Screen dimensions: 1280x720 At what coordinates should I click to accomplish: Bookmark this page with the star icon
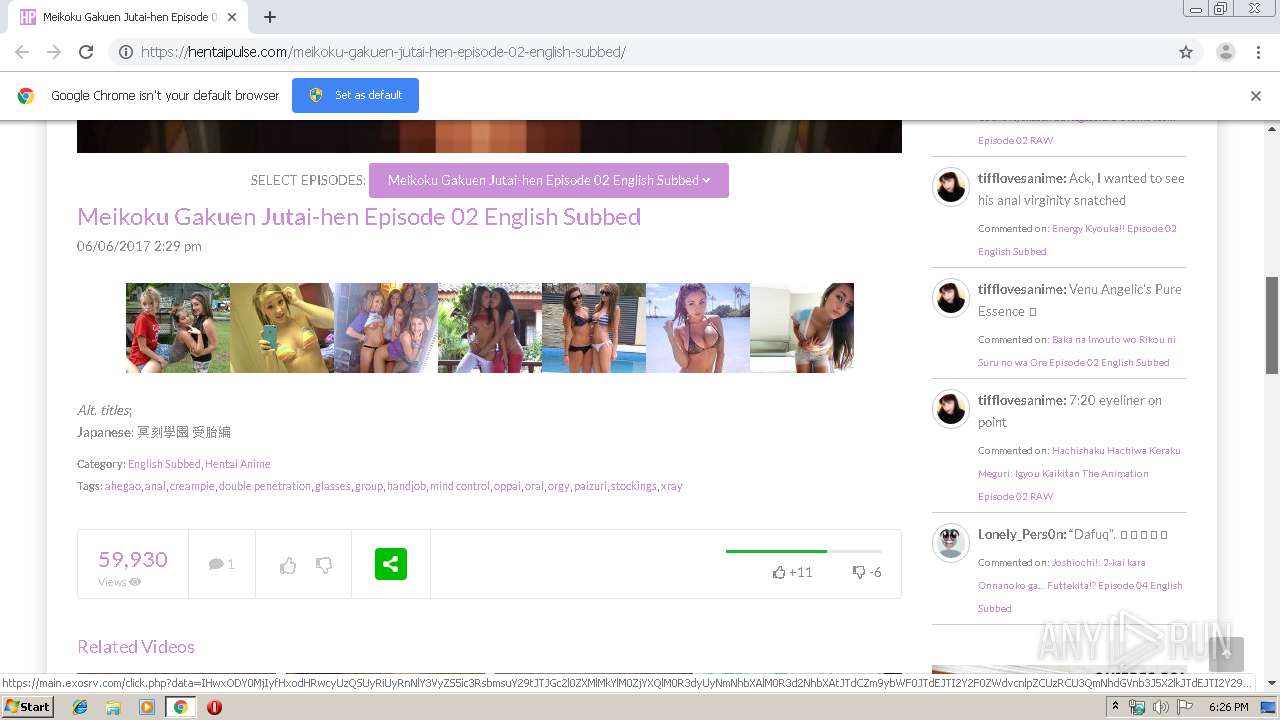pyautogui.click(x=1186, y=52)
